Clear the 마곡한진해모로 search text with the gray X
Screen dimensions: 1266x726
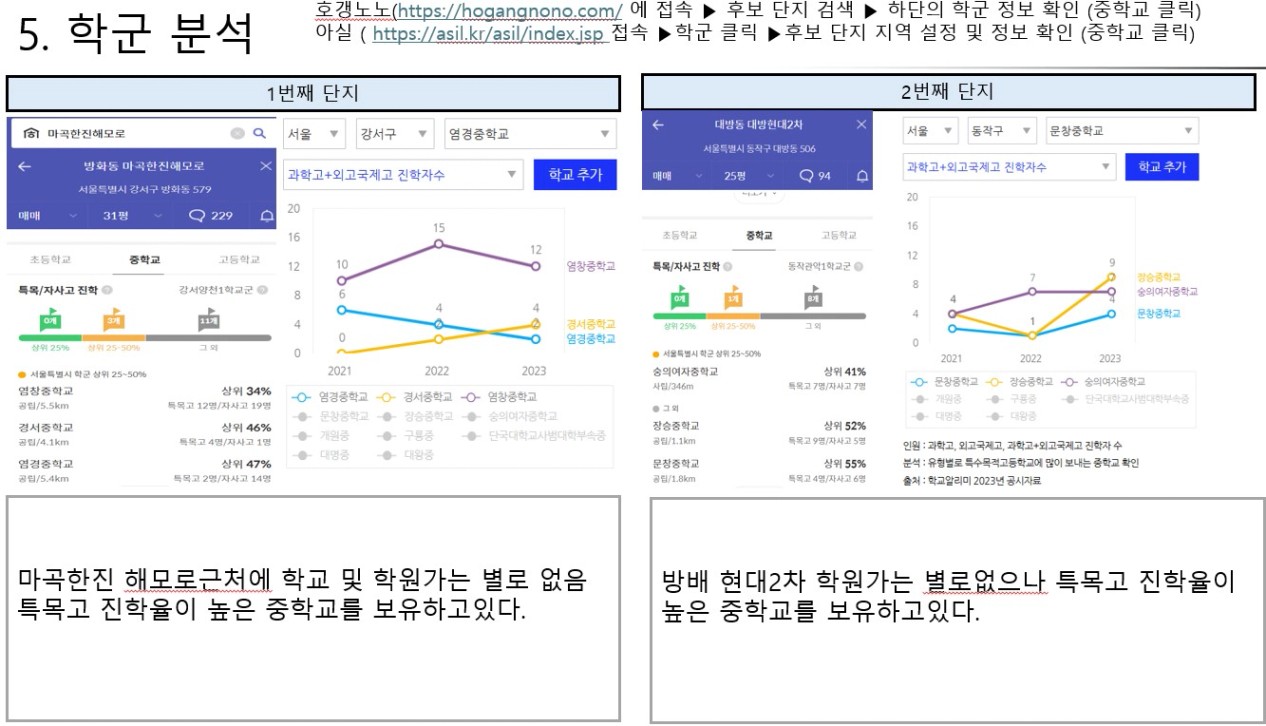tap(237, 133)
